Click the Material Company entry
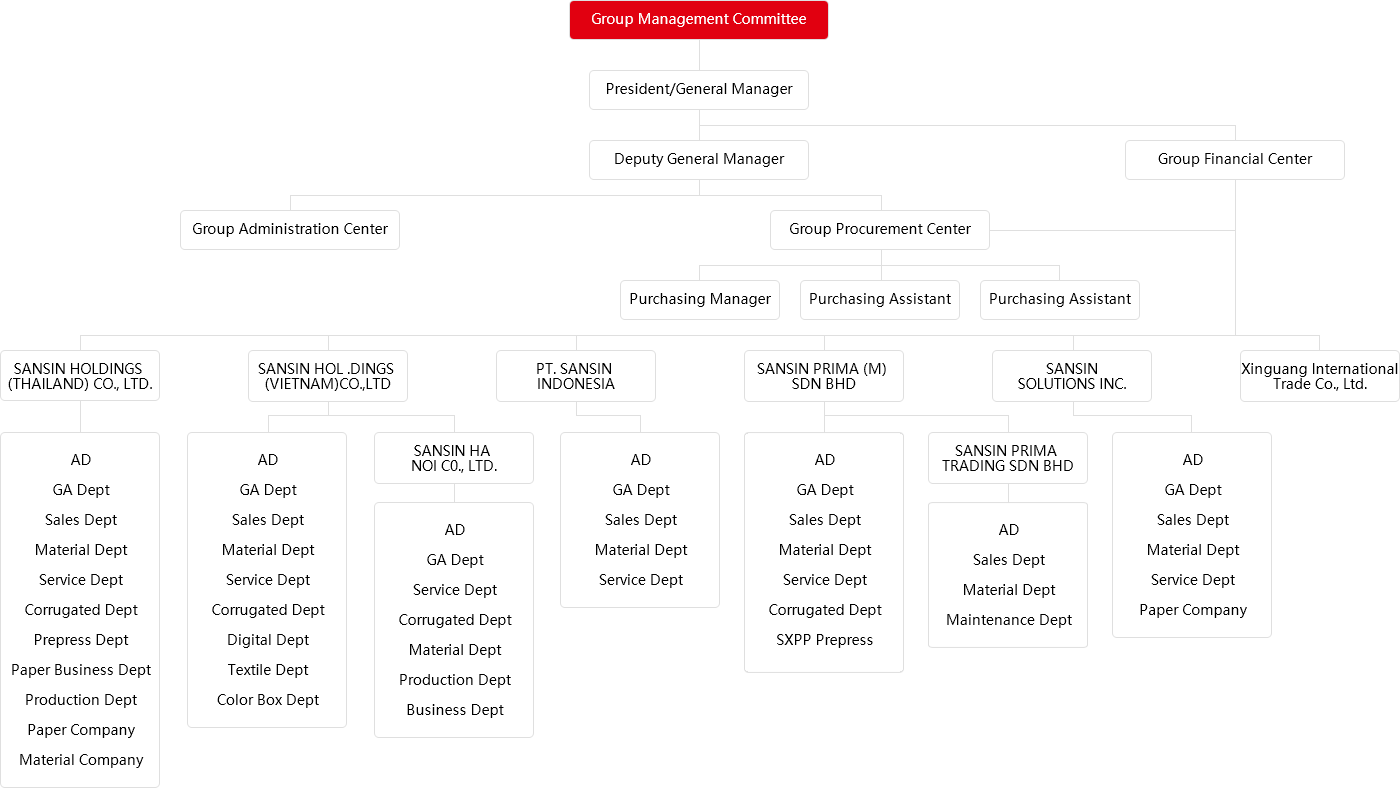This screenshot has height=788, width=1400. [81, 760]
